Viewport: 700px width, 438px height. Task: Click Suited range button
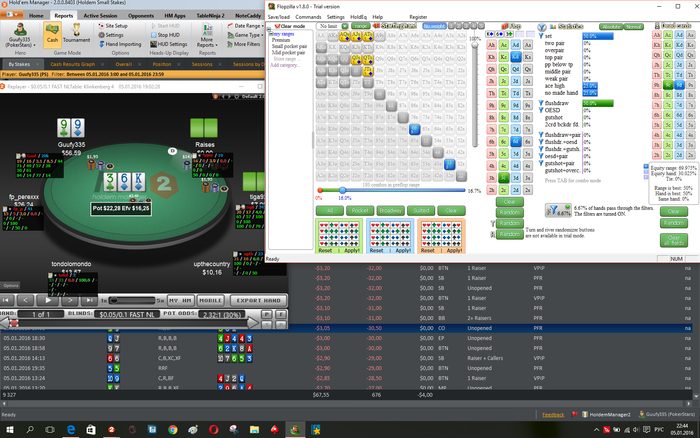[421, 210]
